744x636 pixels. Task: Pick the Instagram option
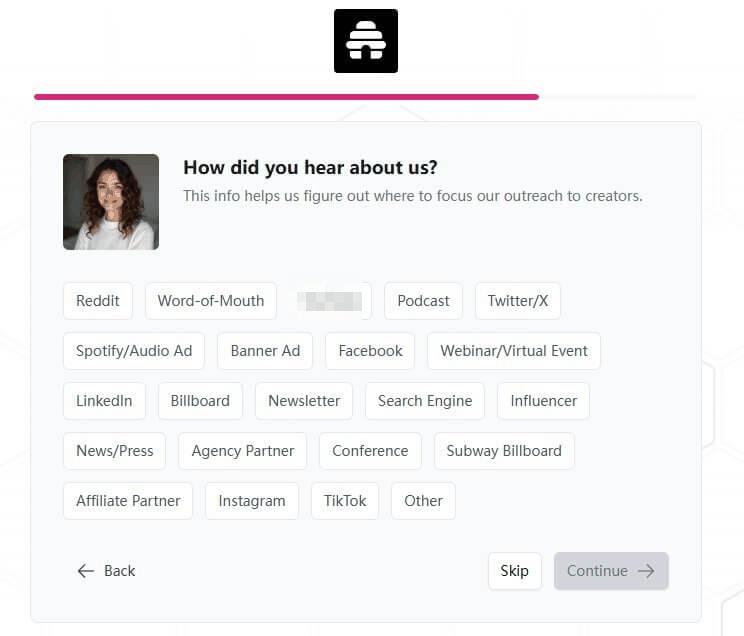pyautogui.click(x=252, y=501)
